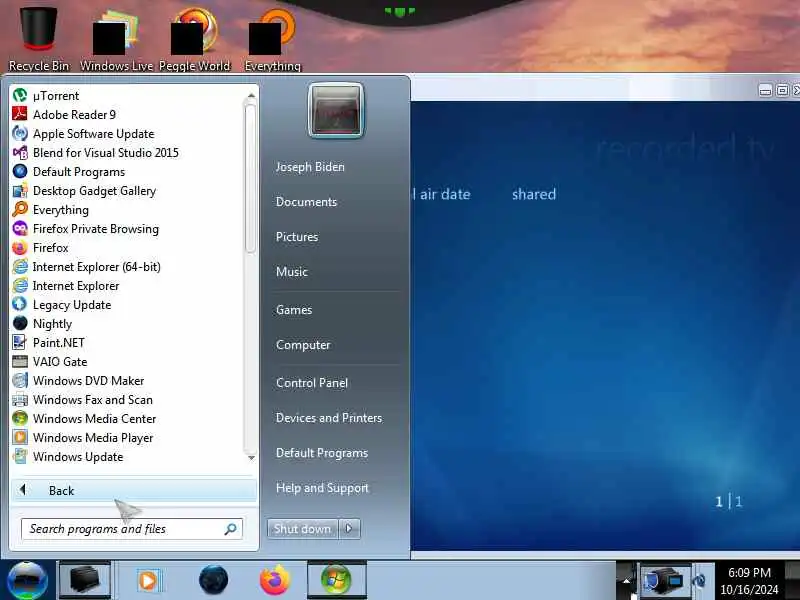Open Computer from Start menu
Viewport: 800px width, 600px height.
(303, 345)
